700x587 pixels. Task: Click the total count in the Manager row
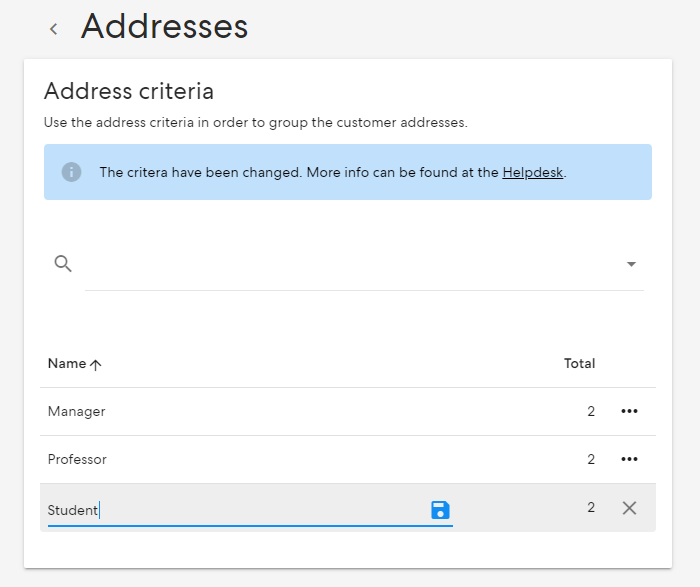coord(591,411)
